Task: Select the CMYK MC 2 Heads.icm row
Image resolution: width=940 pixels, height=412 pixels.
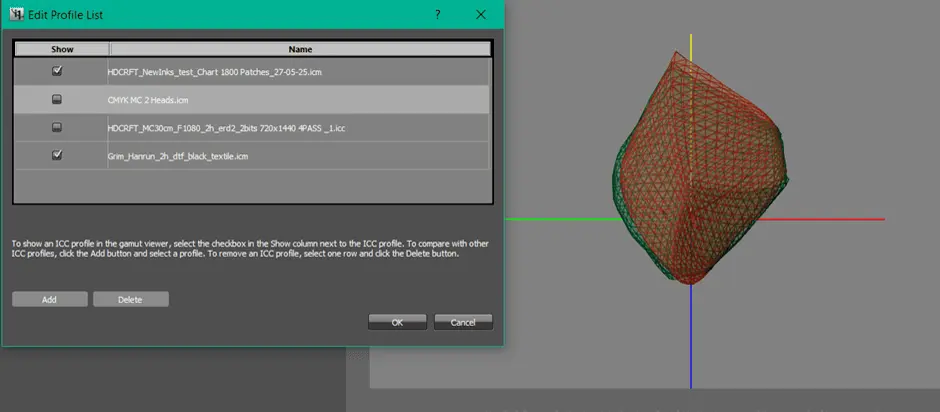Action: pos(252,100)
